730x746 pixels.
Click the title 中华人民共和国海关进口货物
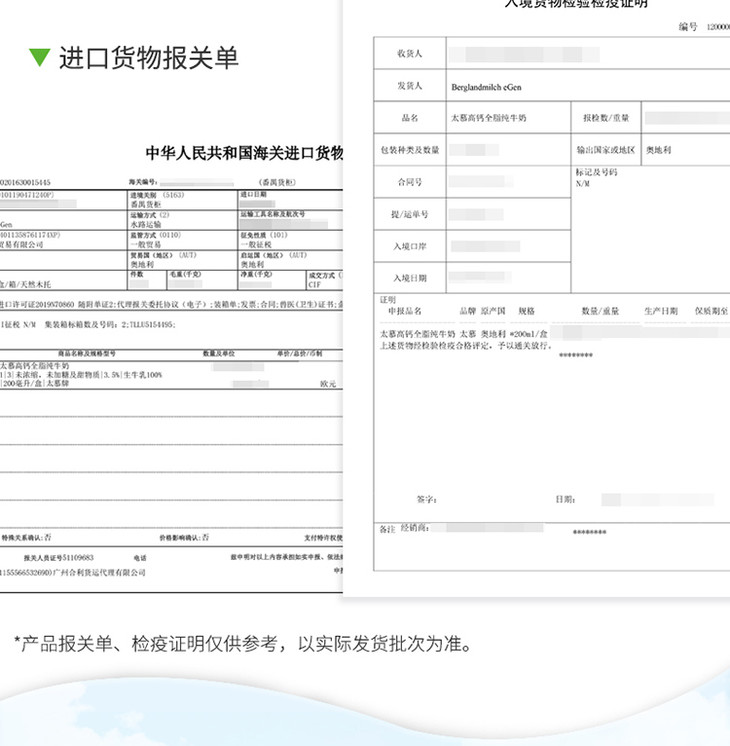click(244, 153)
